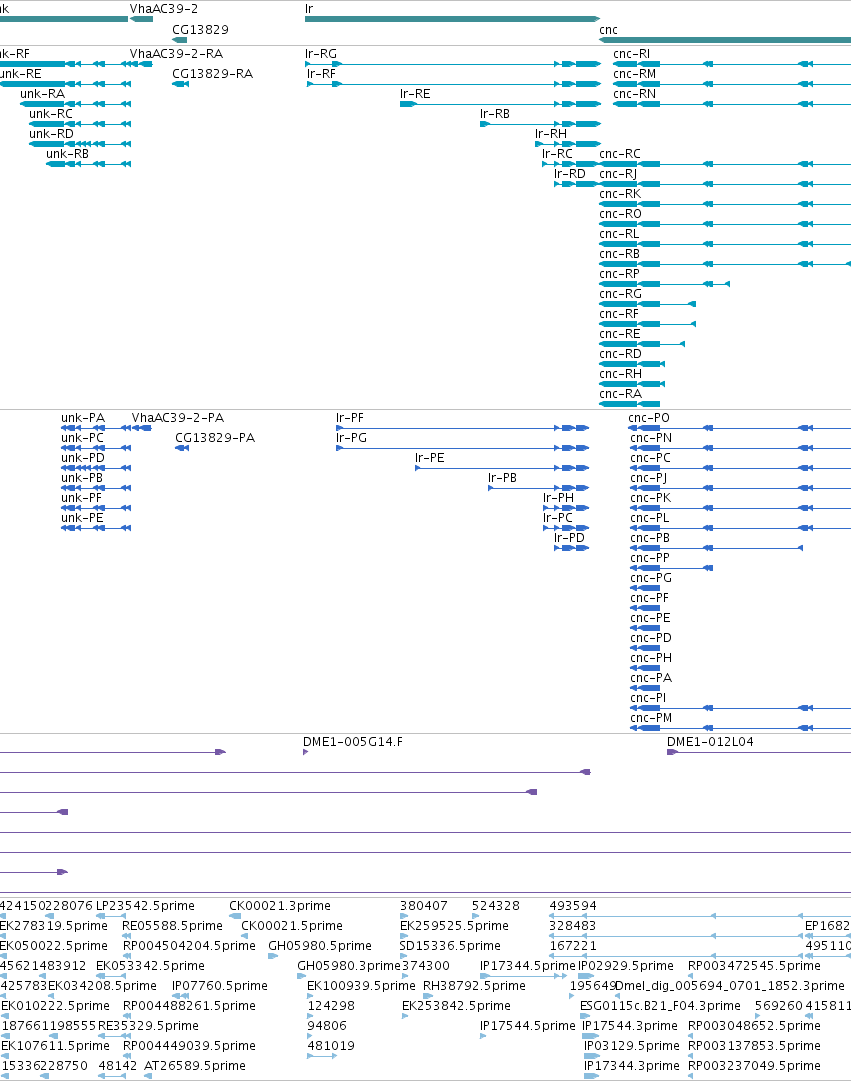
Task: Select EST IP02929.5prime
Action: coord(625,966)
